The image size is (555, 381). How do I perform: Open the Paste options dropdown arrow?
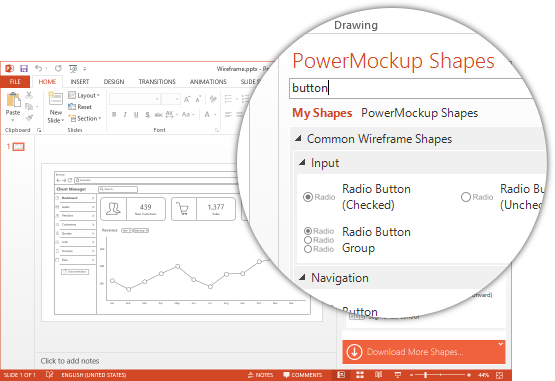click(x=13, y=120)
